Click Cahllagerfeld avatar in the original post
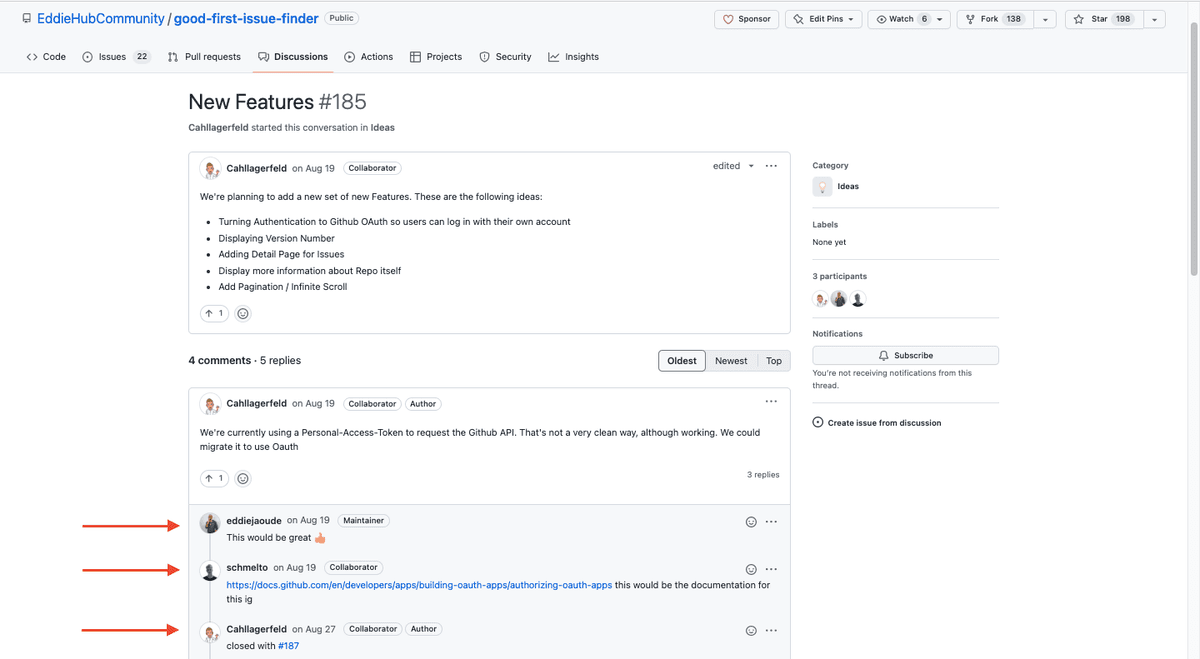 (210, 168)
